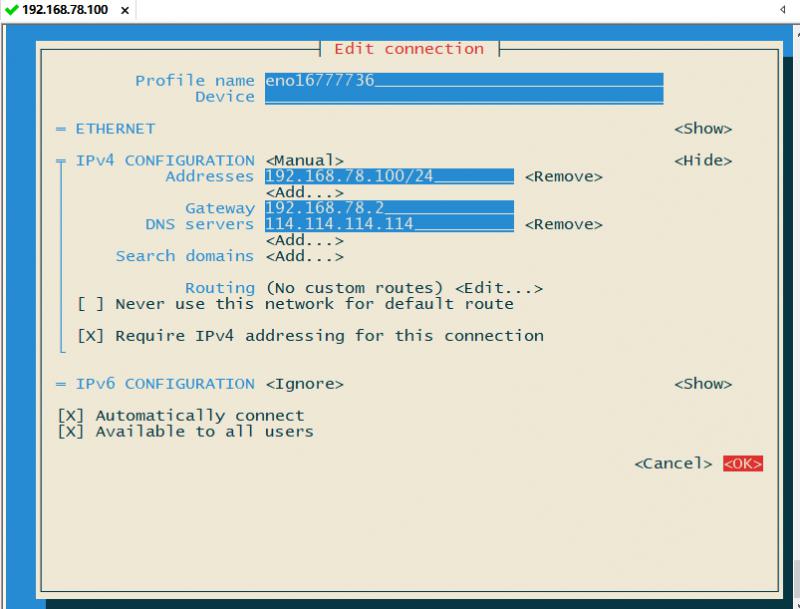This screenshot has width=800, height=609.
Task: Toggle Require IPv4 addressing for this connection
Action: (x=90, y=336)
